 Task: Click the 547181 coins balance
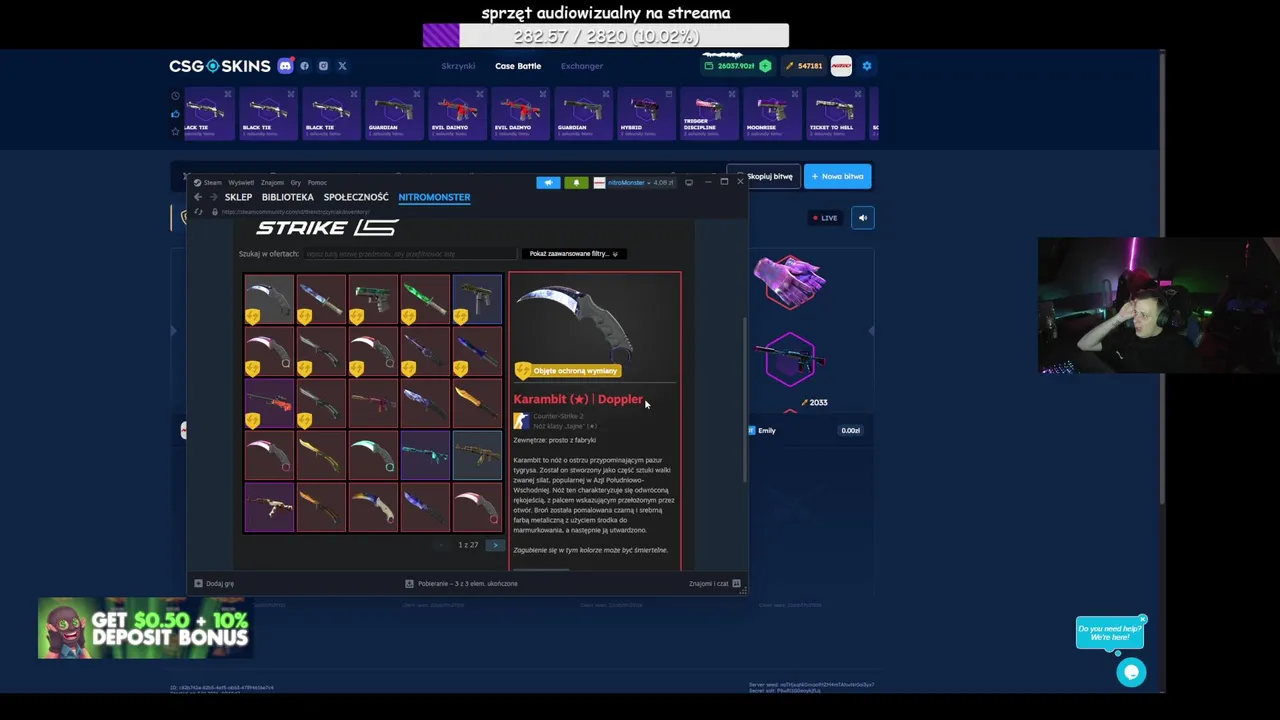pos(804,66)
